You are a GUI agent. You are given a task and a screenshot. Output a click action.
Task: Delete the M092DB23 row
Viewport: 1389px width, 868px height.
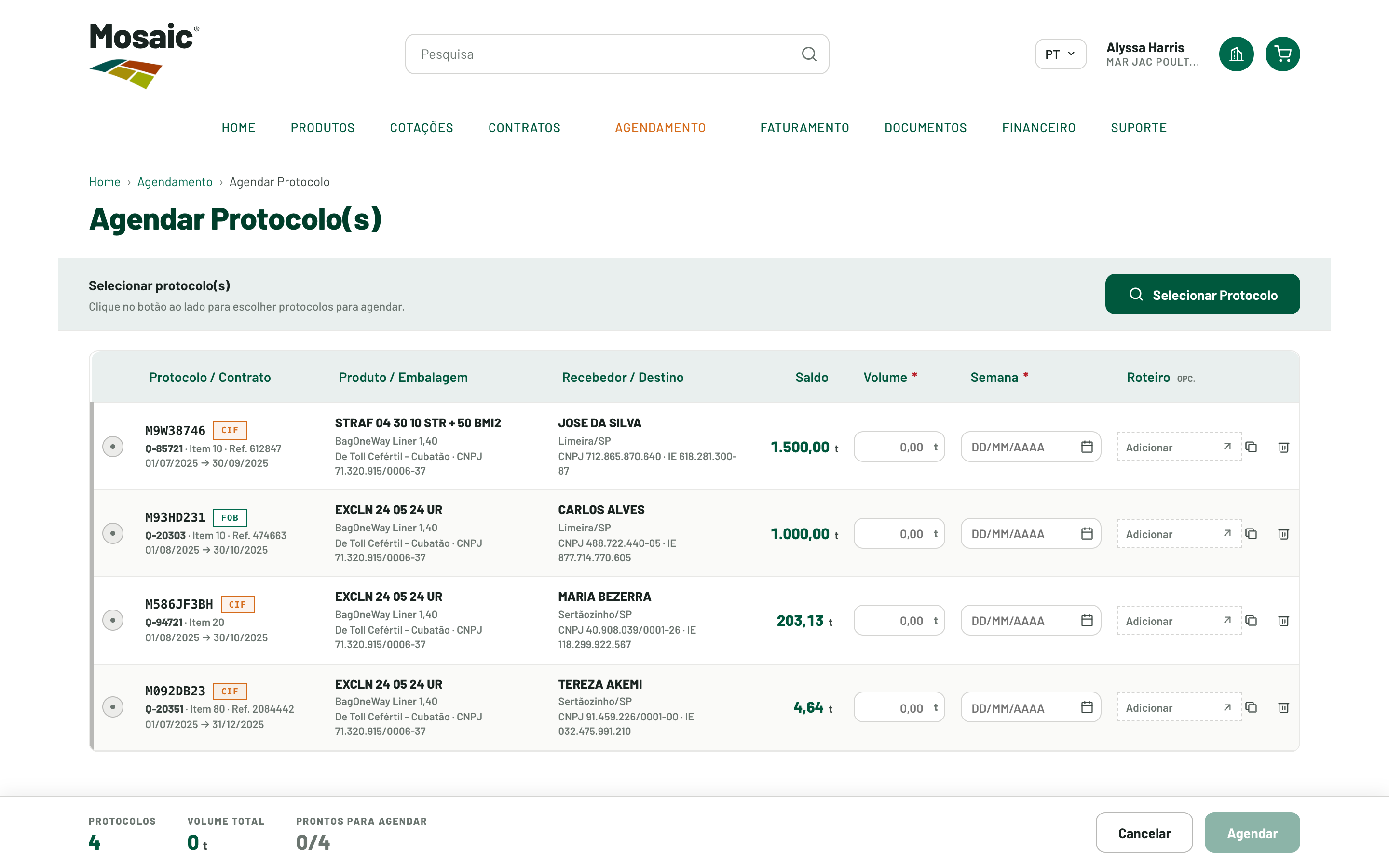(1284, 706)
